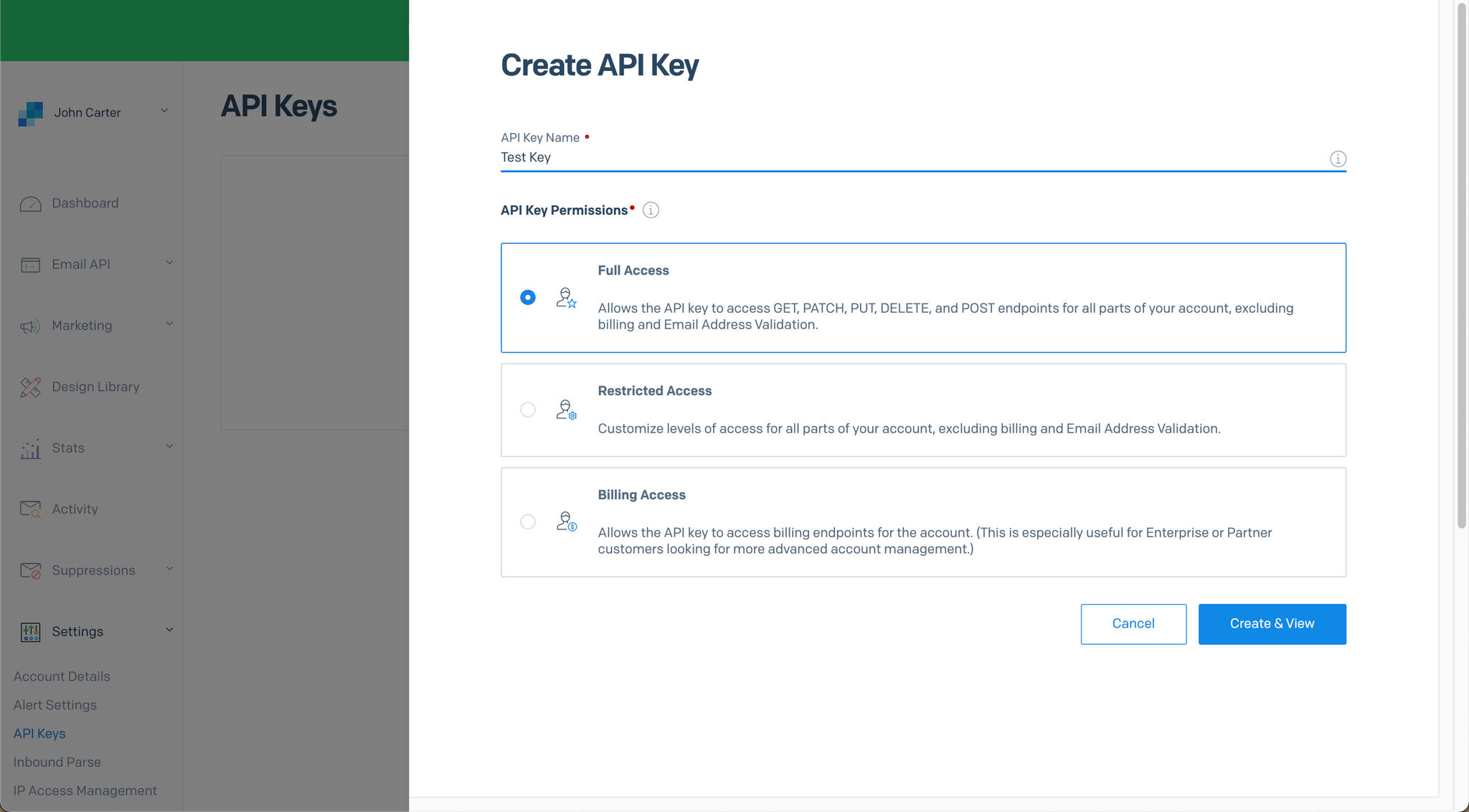Go to Activity in the sidebar

point(75,509)
